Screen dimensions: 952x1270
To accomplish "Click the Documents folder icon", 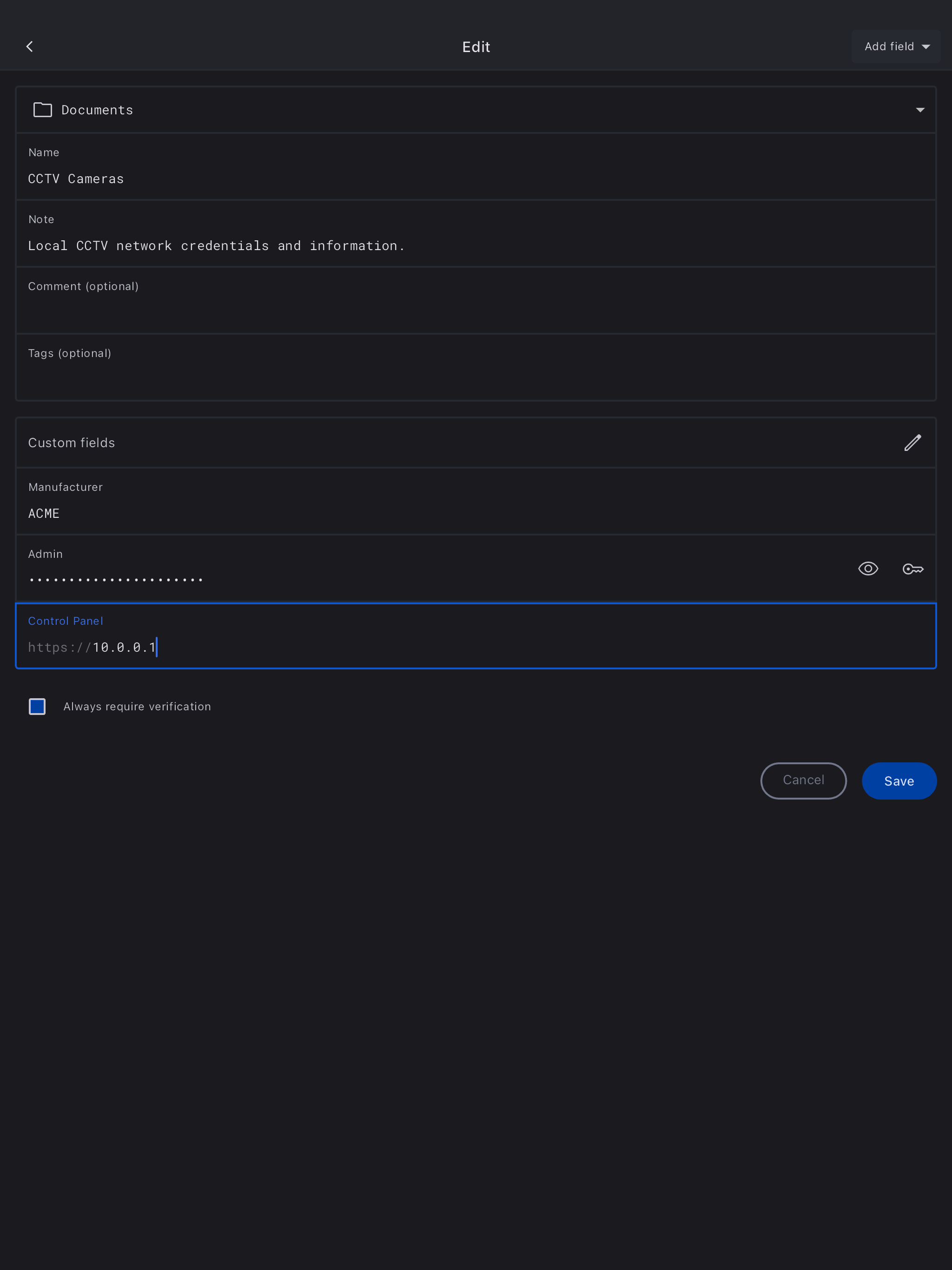I will pyautogui.click(x=42, y=110).
